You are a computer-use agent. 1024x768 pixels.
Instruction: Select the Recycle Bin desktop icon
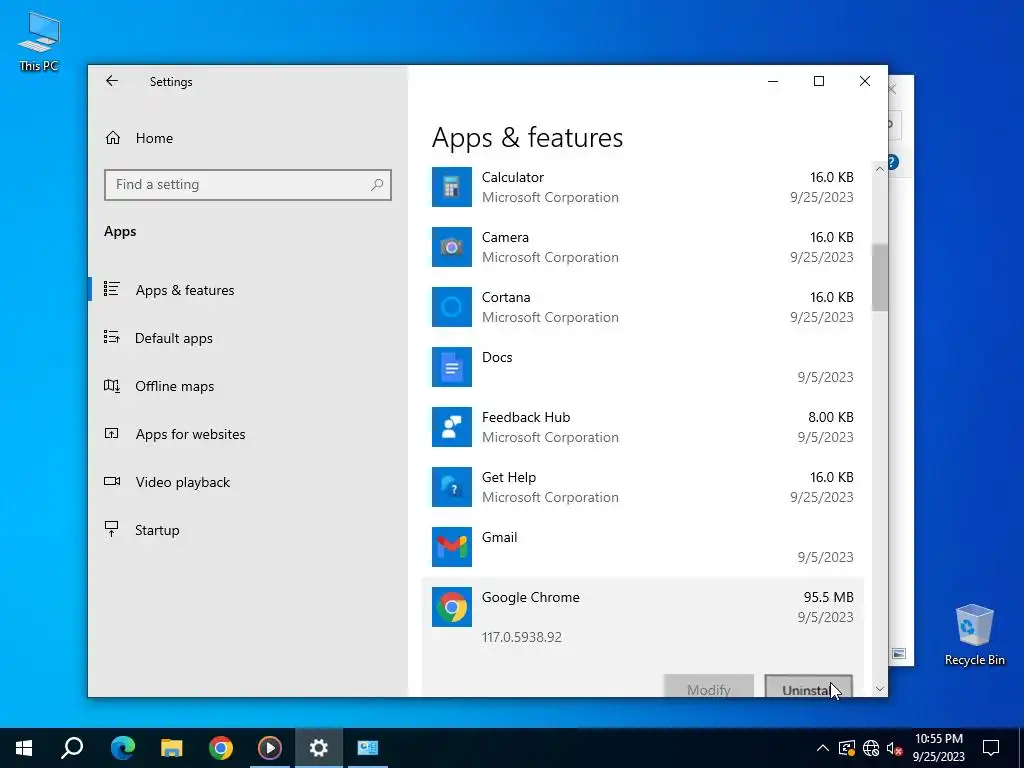pyautogui.click(x=974, y=635)
